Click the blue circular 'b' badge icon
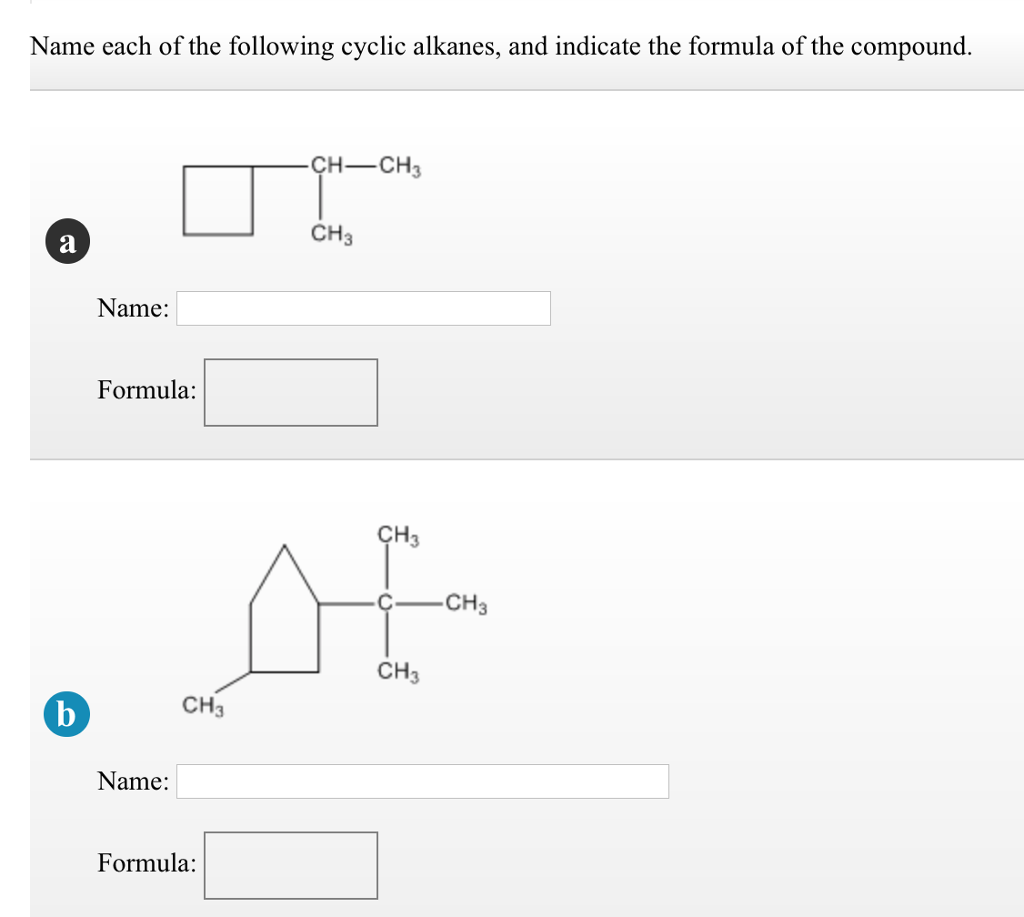 [x=66, y=714]
